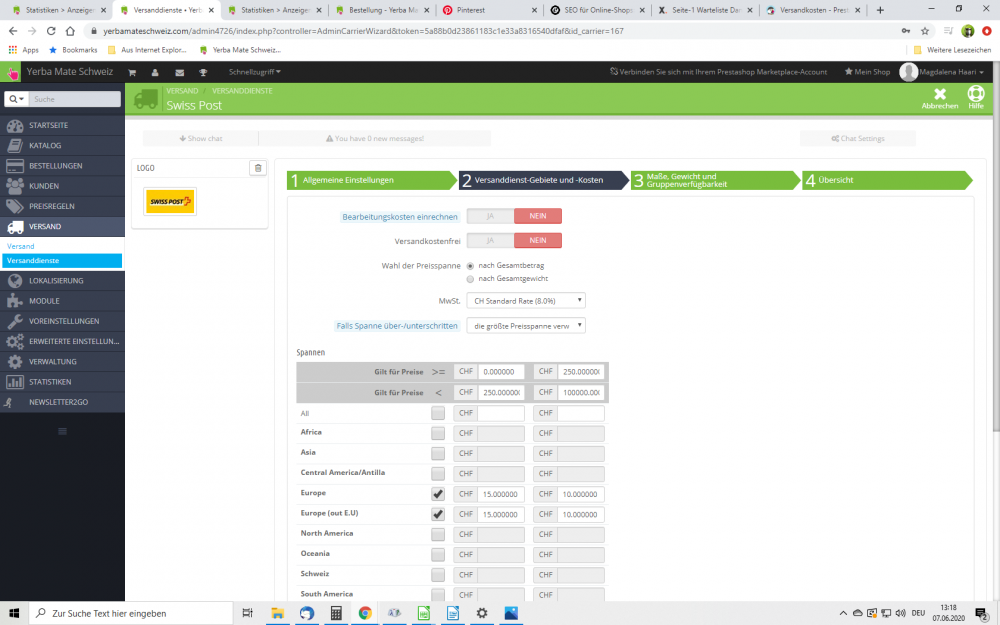The image size is (1000, 625).
Task: Open the envelope messages icon in header
Action: click(179, 72)
